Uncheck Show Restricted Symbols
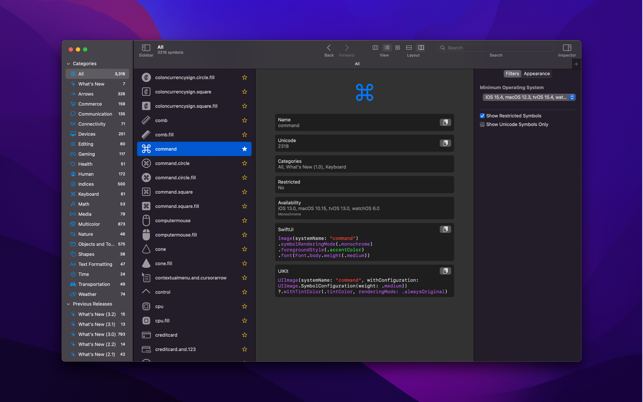The image size is (643, 402). point(482,116)
